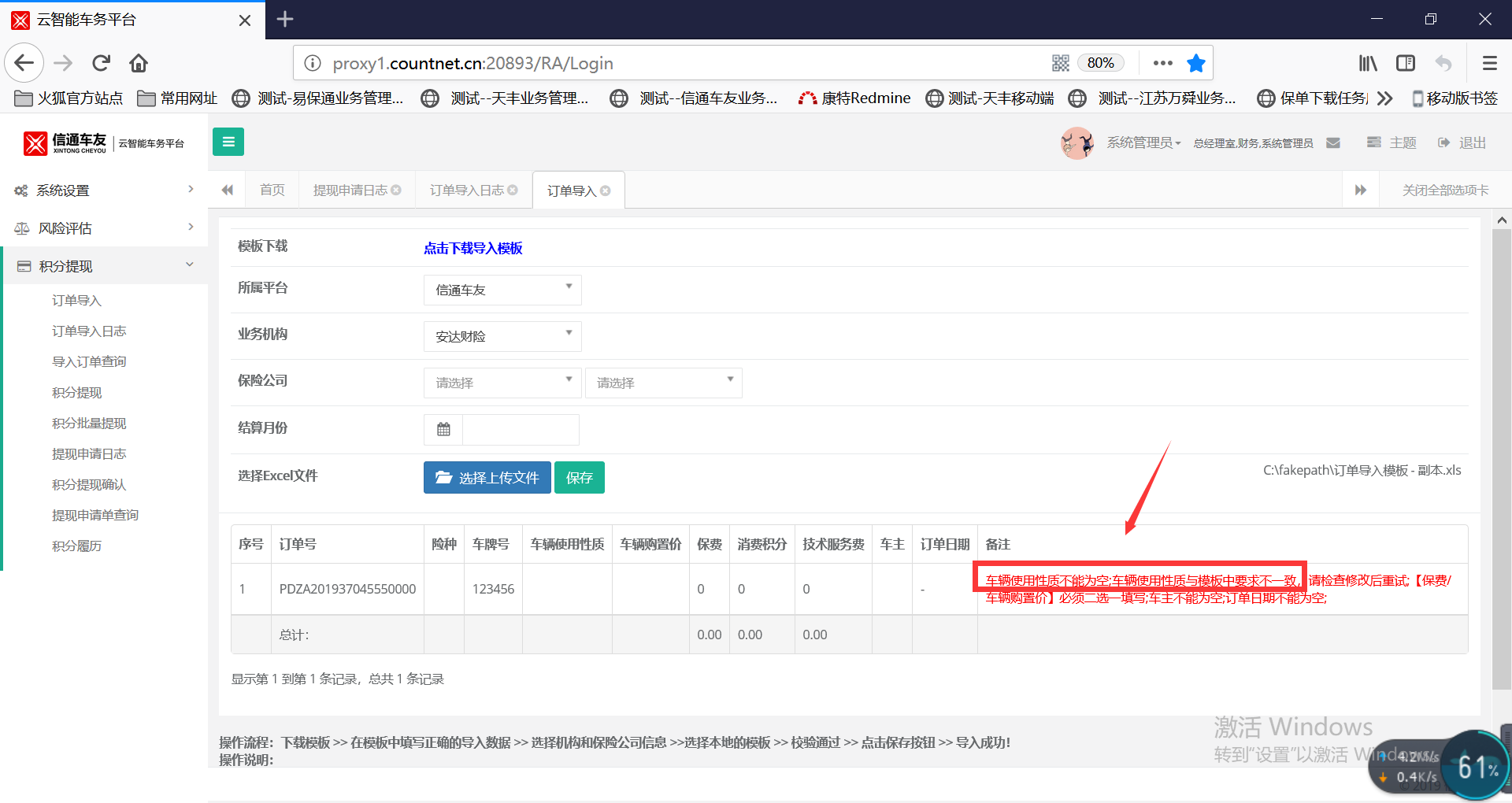
Task: Click the green hamburger sidebar toggle
Action: tap(228, 142)
